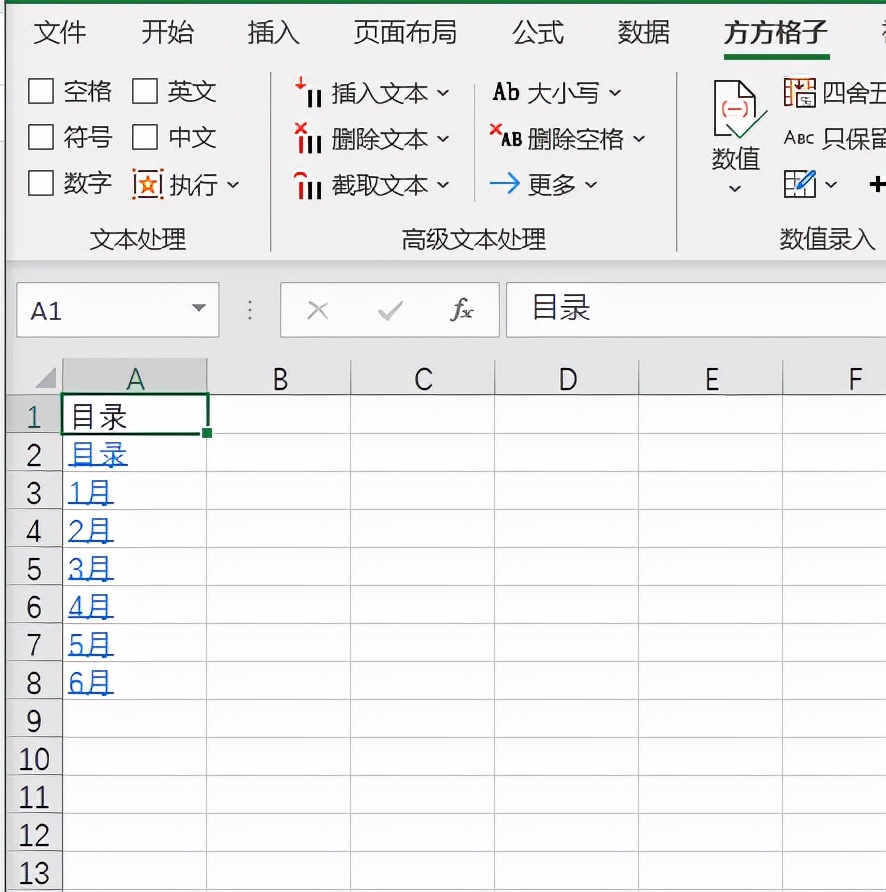The image size is (886, 892).
Task: Follow the 1月 hyperlink
Action: click(89, 492)
